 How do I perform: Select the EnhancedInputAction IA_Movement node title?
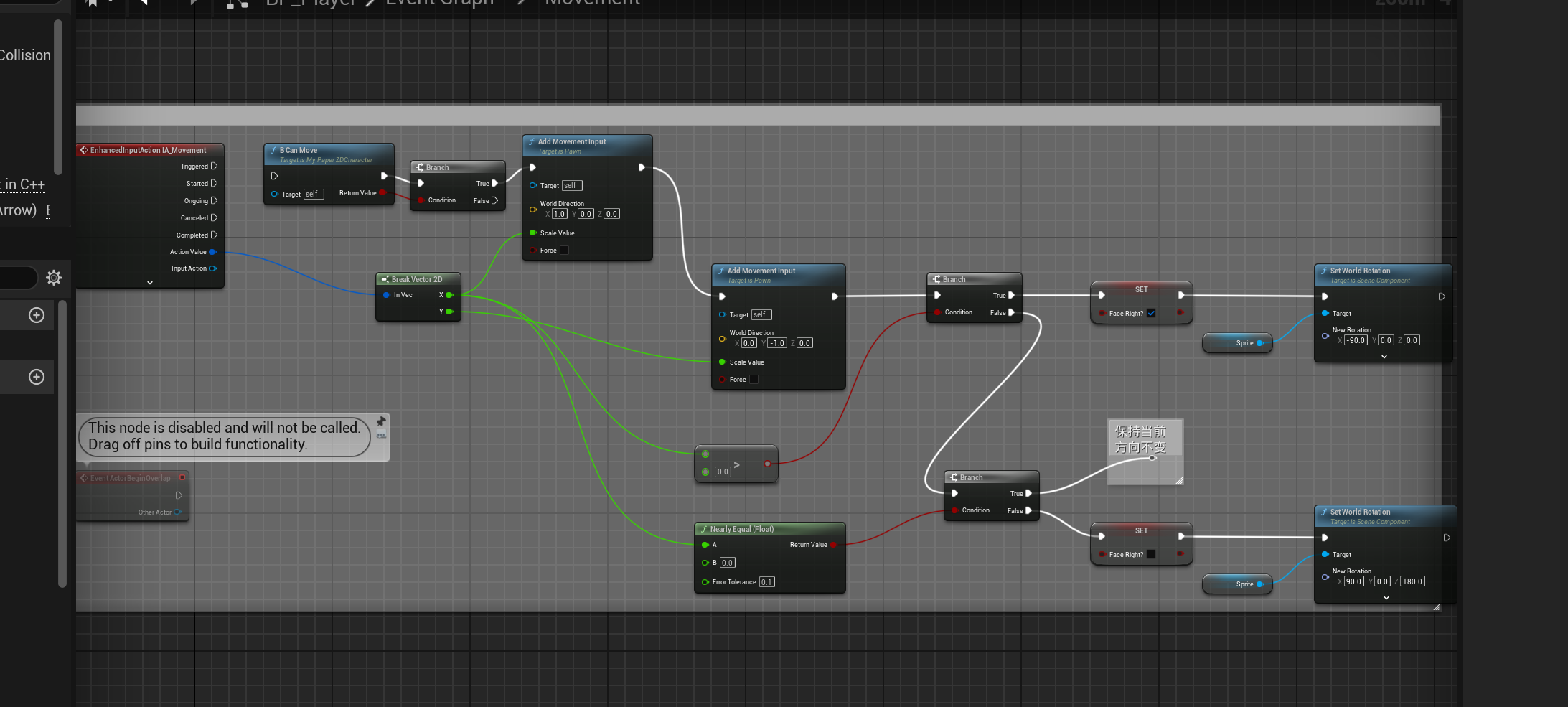pos(148,150)
